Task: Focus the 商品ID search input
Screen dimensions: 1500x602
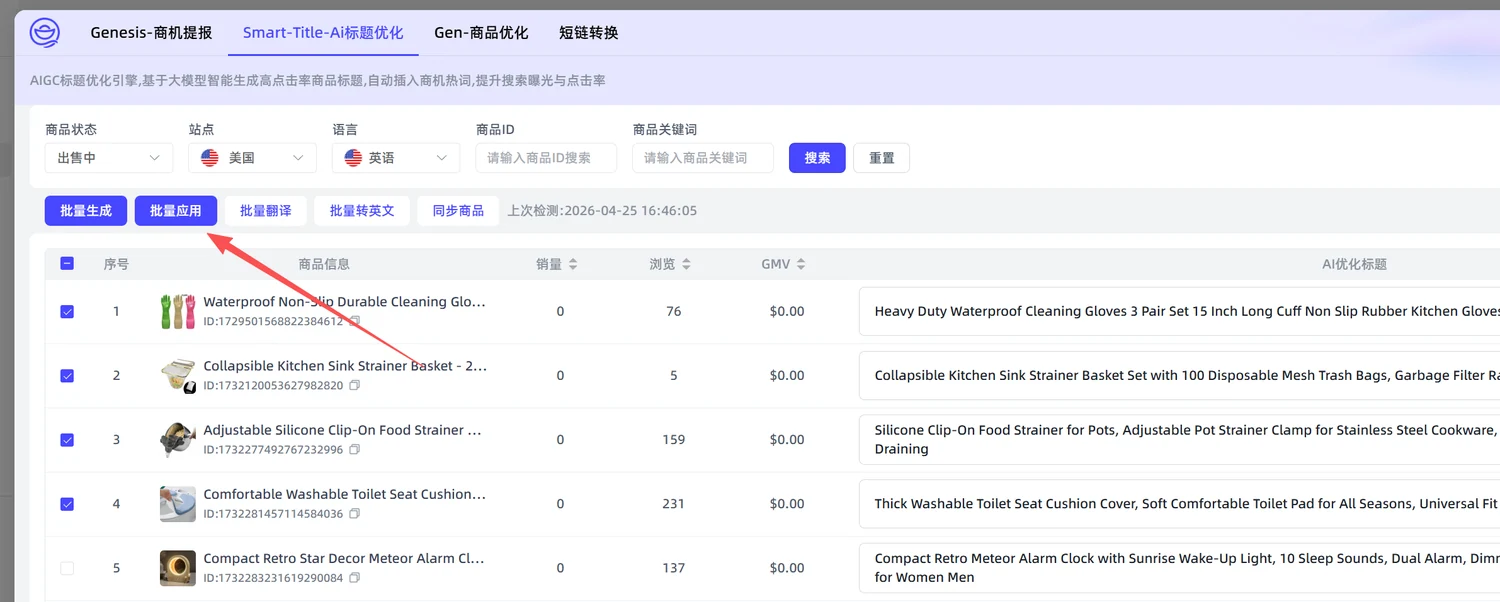Action: pyautogui.click(x=547, y=158)
